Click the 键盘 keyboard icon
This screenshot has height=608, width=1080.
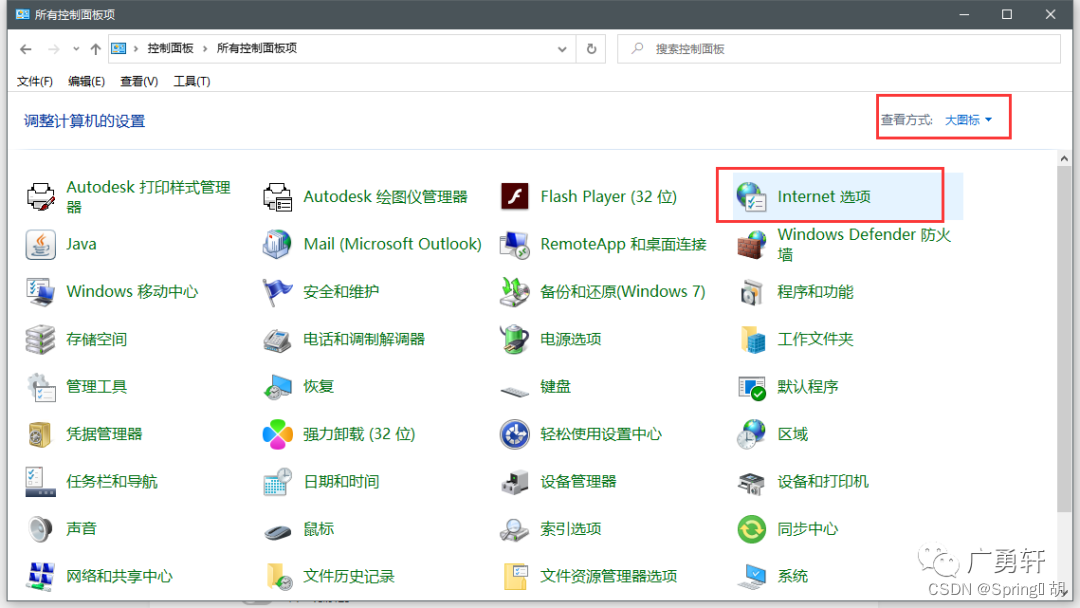tap(515, 391)
